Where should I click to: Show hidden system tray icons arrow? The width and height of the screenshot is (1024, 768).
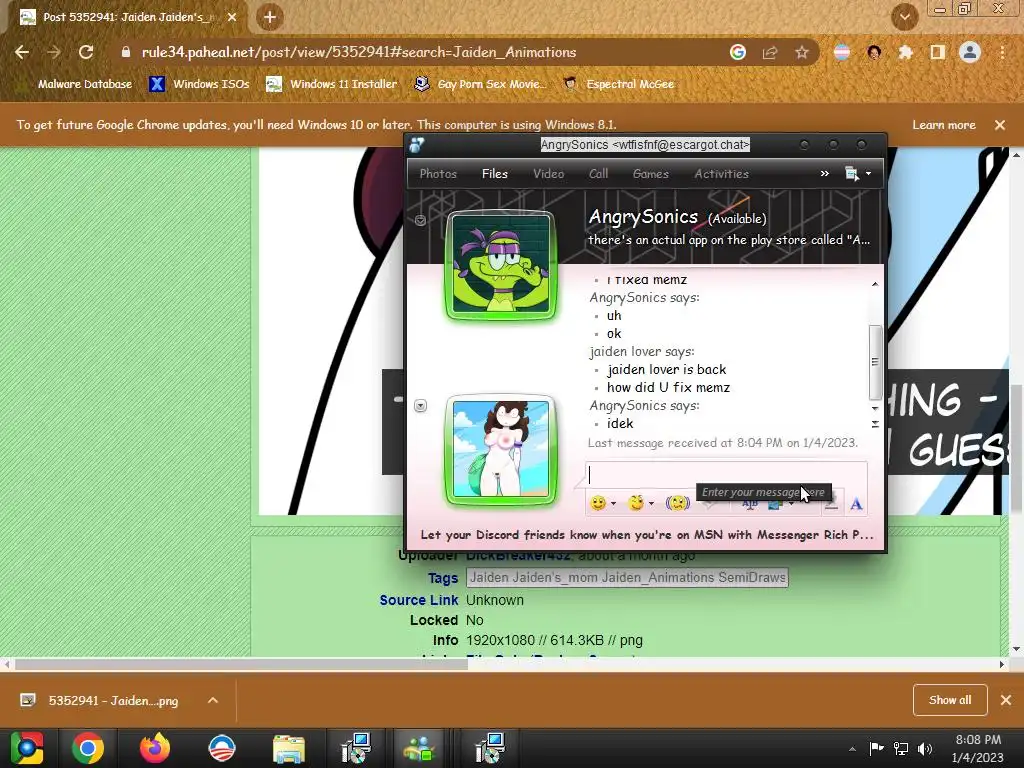pyautogui.click(x=852, y=749)
